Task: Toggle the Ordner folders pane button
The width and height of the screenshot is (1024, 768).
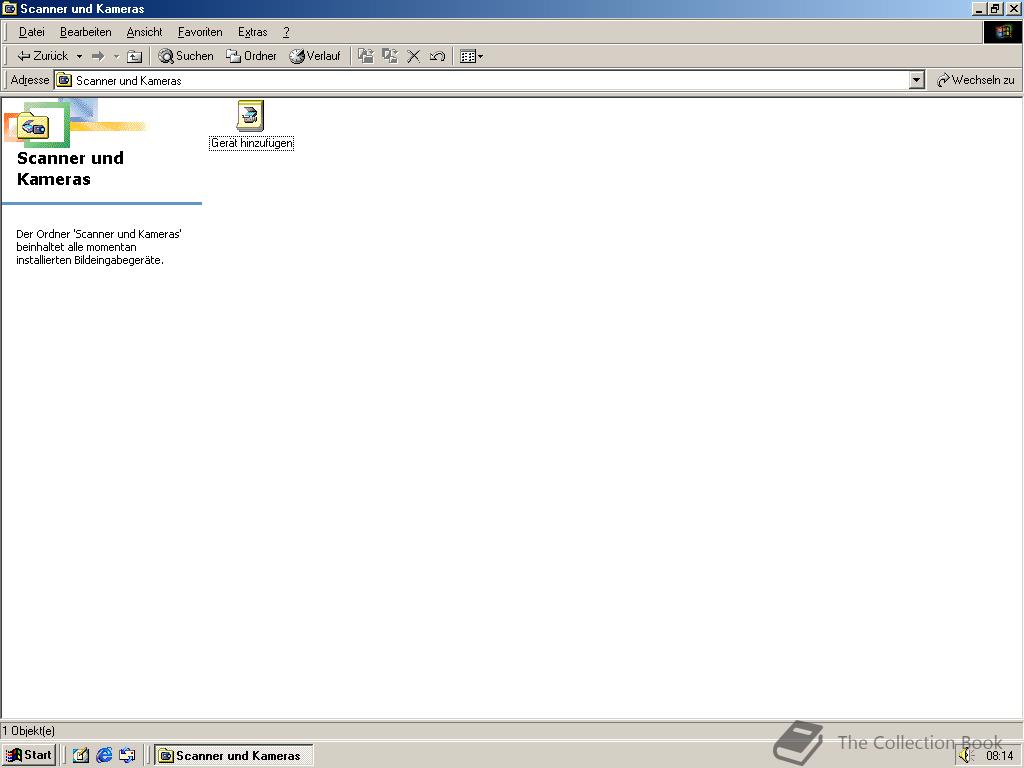Action: coord(251,56)
